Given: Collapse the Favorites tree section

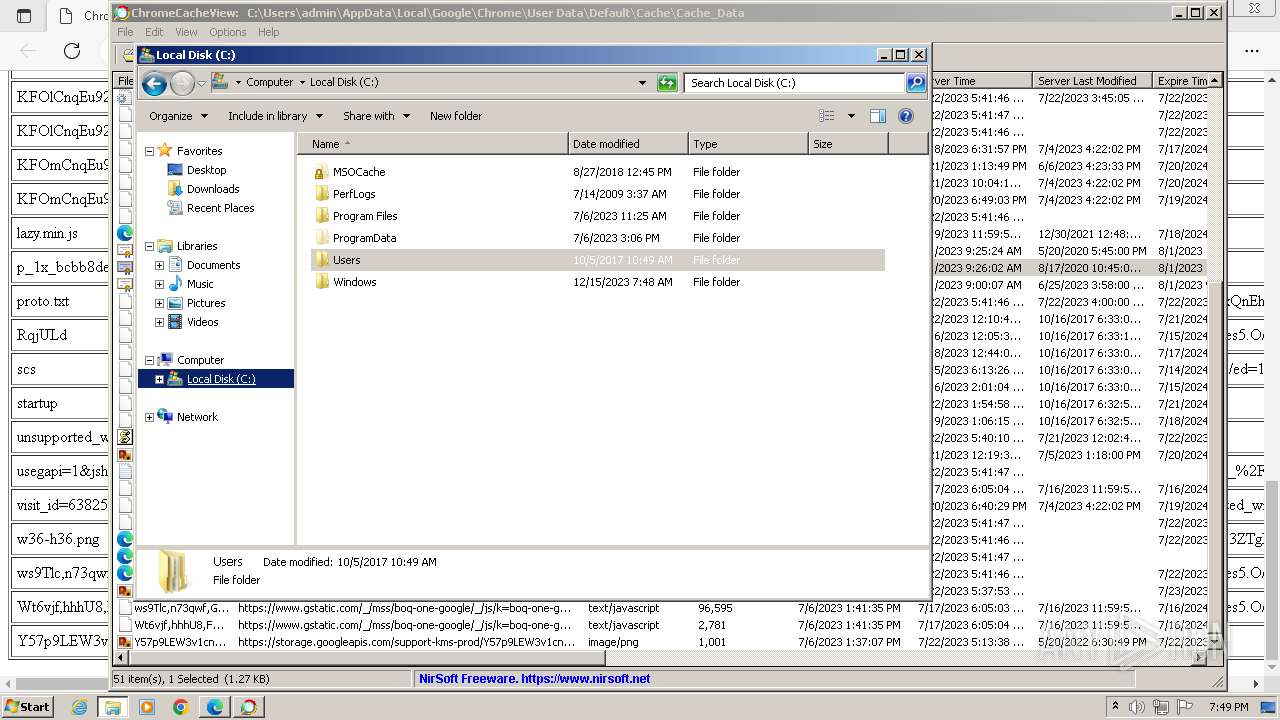Looking at the screenshot, I should 149,151.
